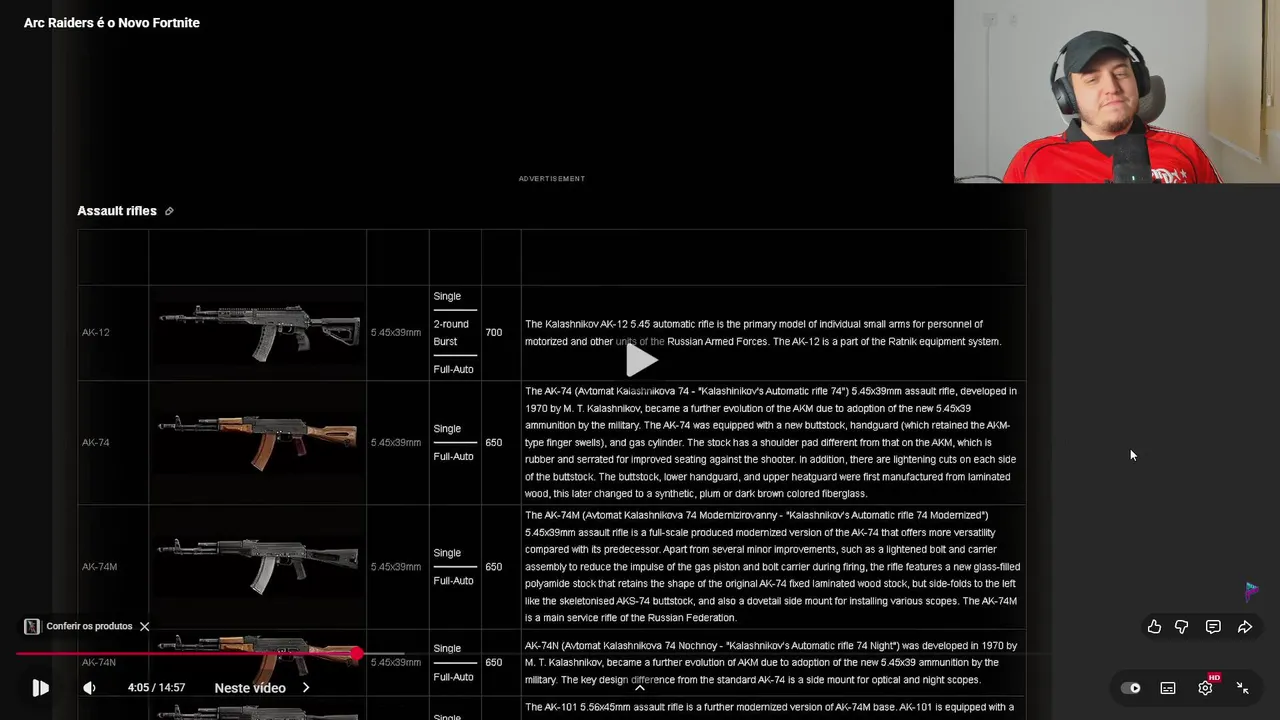This screenshot has width=1280, height=720.
Task: Exit fullscreen mode
Action: tap(1242, 688)
